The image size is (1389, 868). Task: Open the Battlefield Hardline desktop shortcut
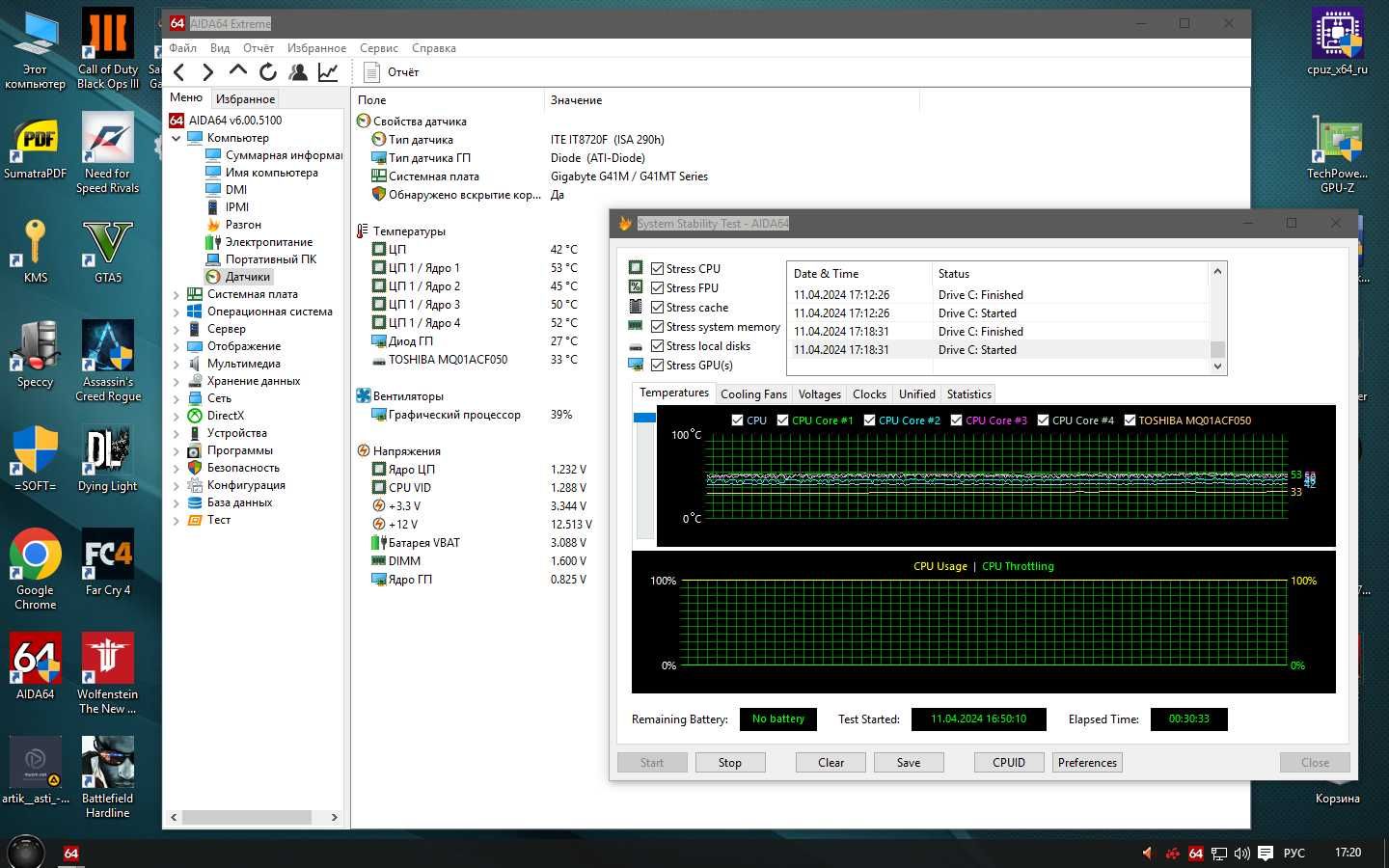[x=108, y=777]
